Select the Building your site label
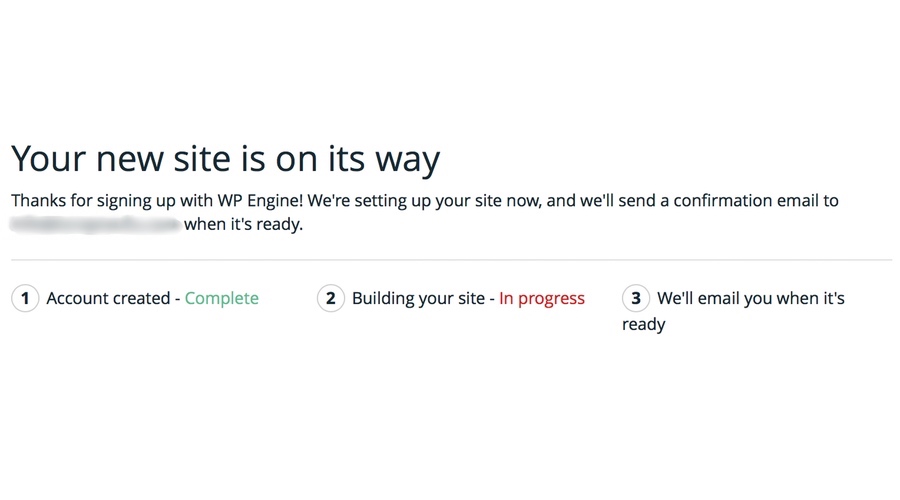The width and height of the screenshot is (900, 500). click(x=418, y=299)
